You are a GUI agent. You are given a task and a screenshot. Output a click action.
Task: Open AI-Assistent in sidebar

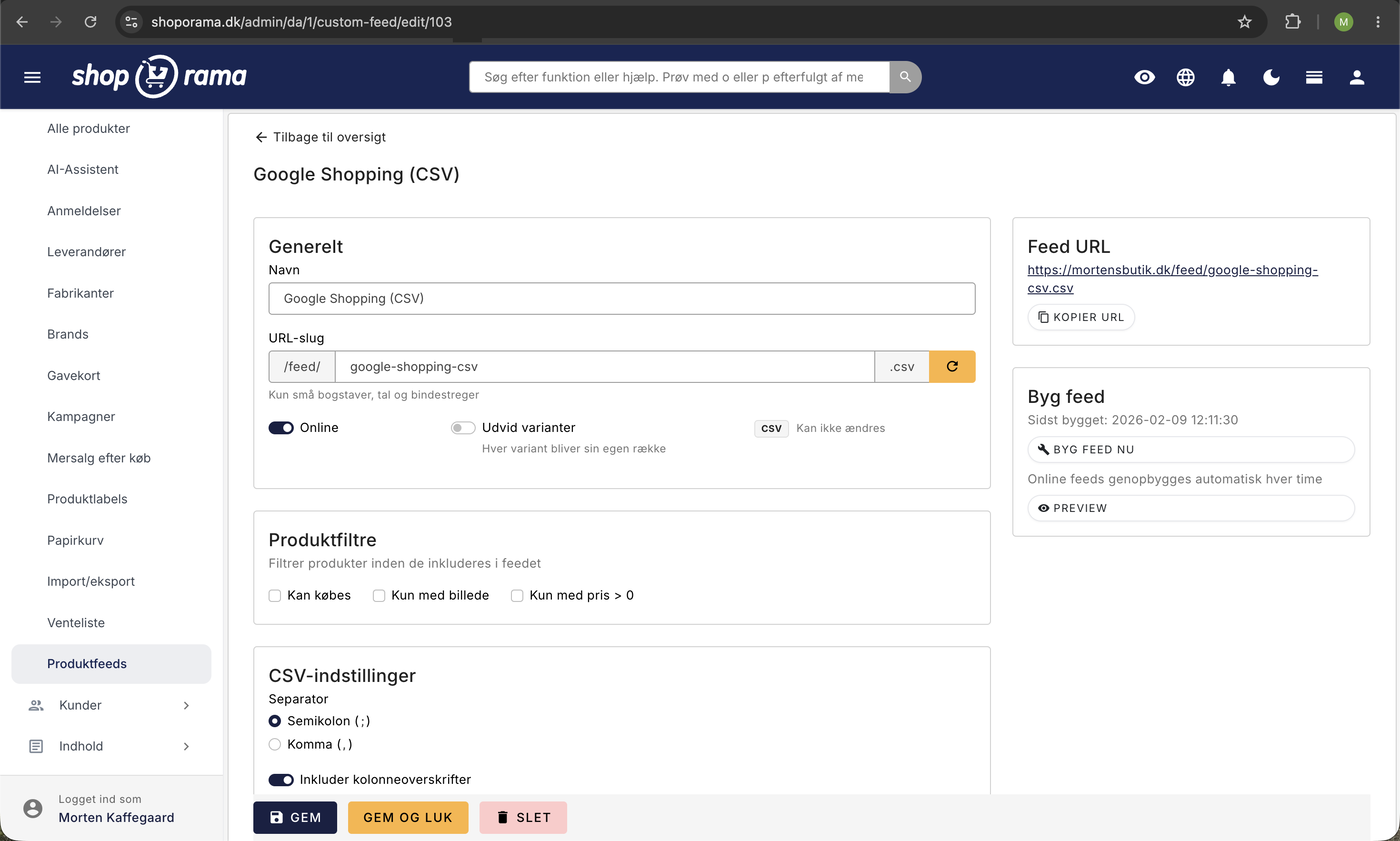[x=83, y=169]
